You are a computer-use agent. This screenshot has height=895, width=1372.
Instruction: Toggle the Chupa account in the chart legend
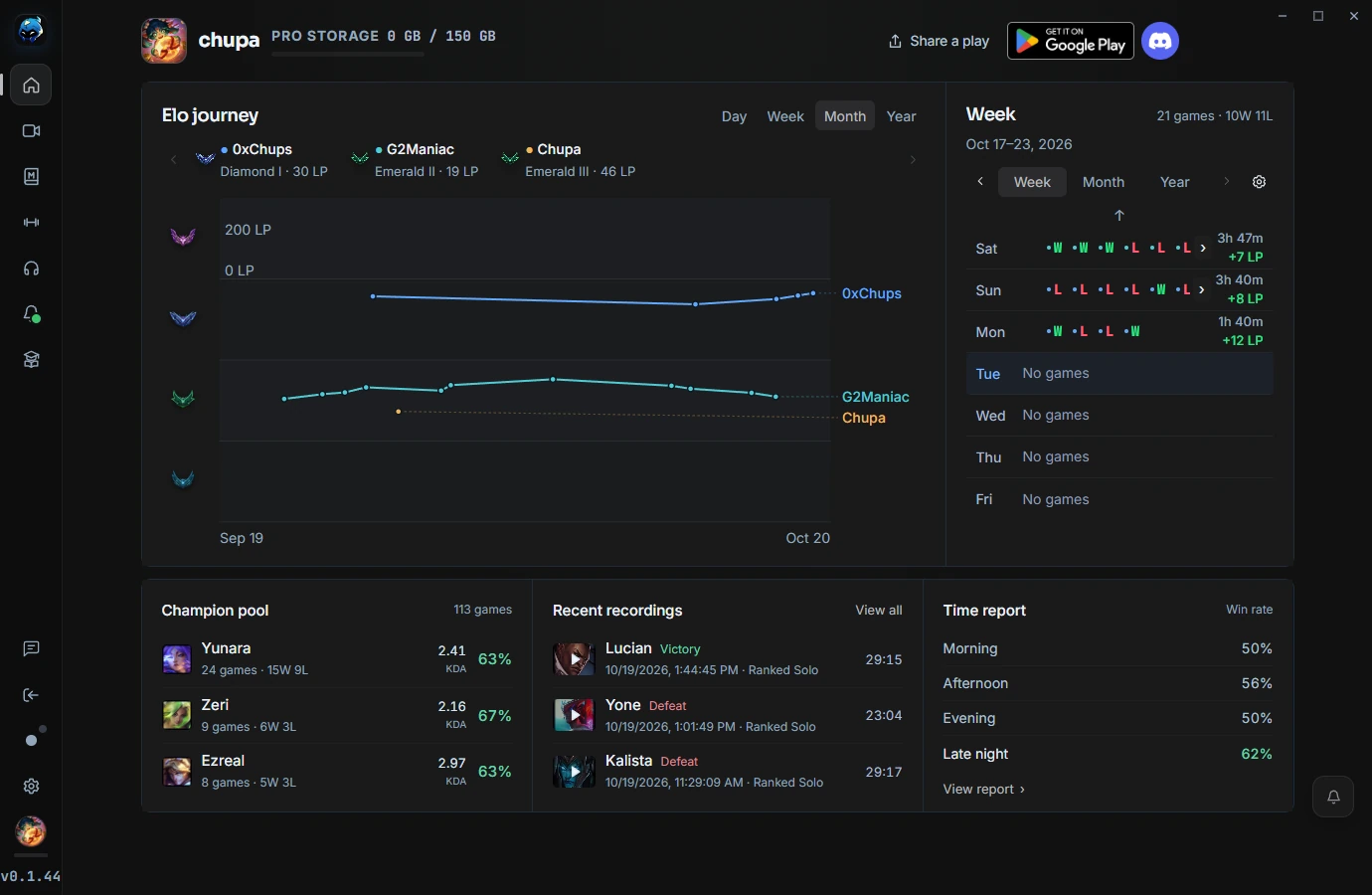pos(569,159)
